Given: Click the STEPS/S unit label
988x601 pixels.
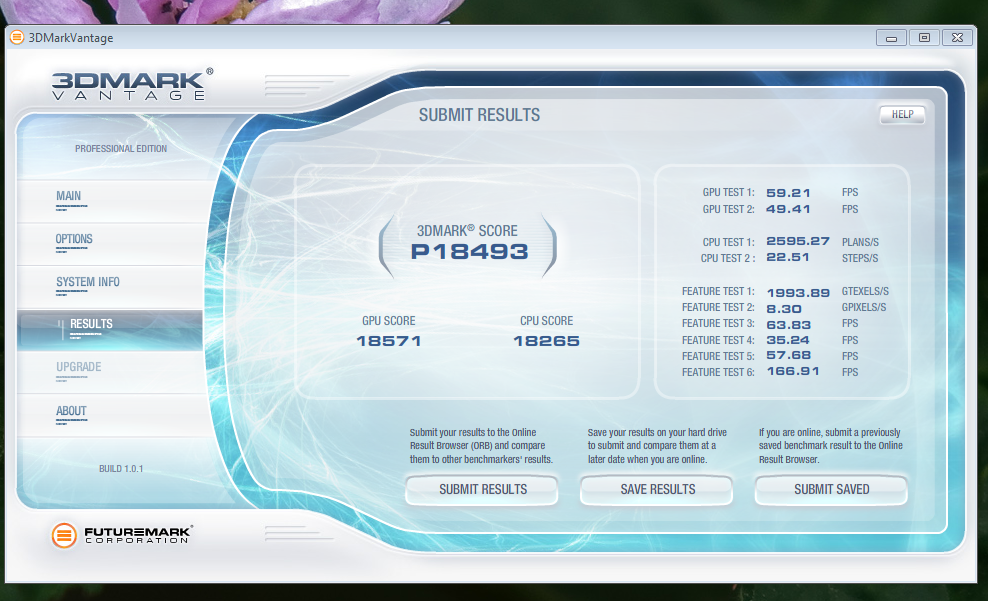Looking at the screenshot, I should [860, 258].
